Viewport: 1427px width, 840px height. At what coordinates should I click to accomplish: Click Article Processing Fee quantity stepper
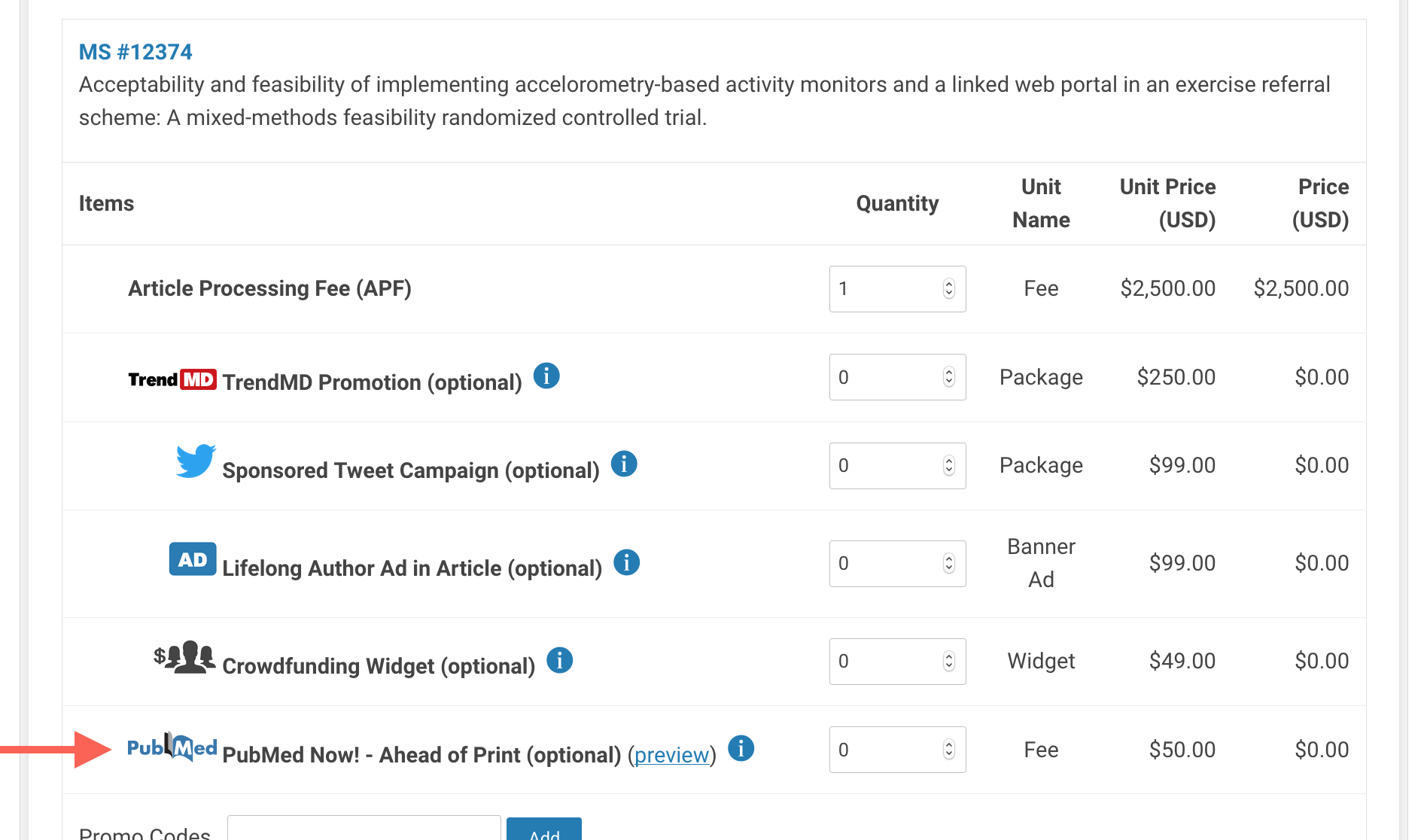pyautogui.click(x=948, y=289)
